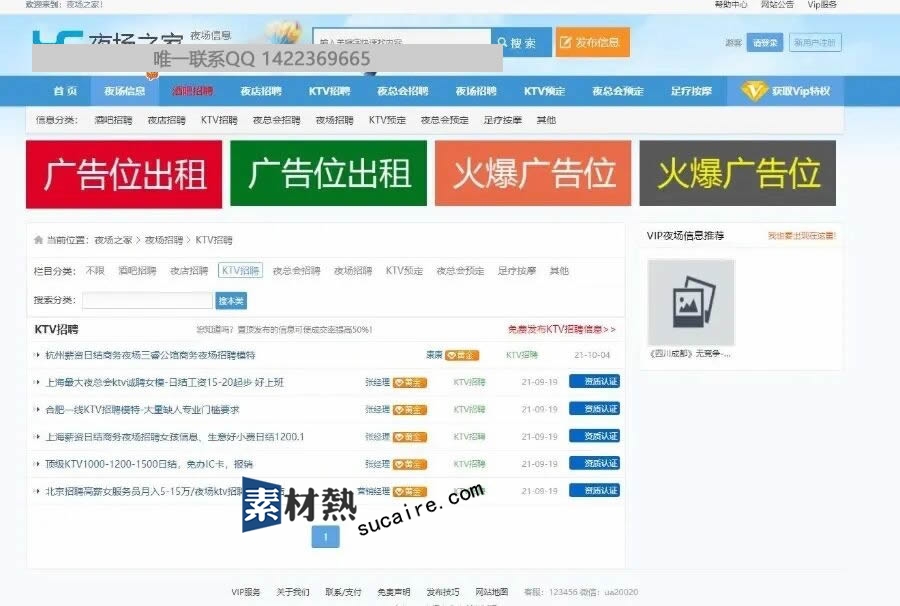Open the image placeholder under VIP夜场信息推荐
This screenshot has width=900, height=606.
691,303
